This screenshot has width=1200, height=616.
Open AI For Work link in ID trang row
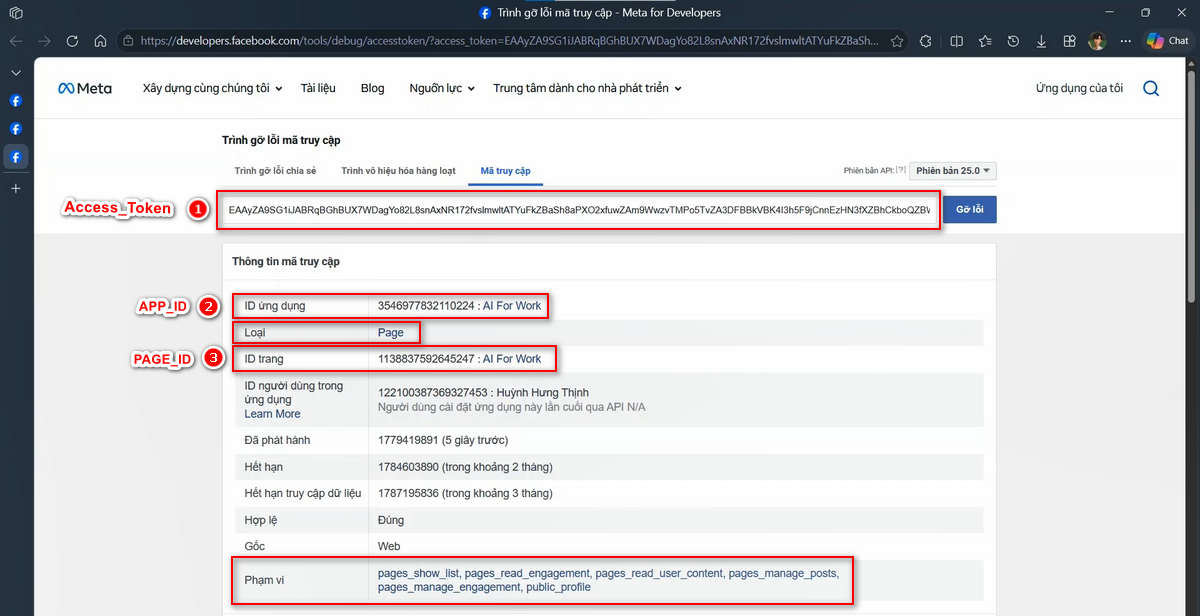pos(512,358)
